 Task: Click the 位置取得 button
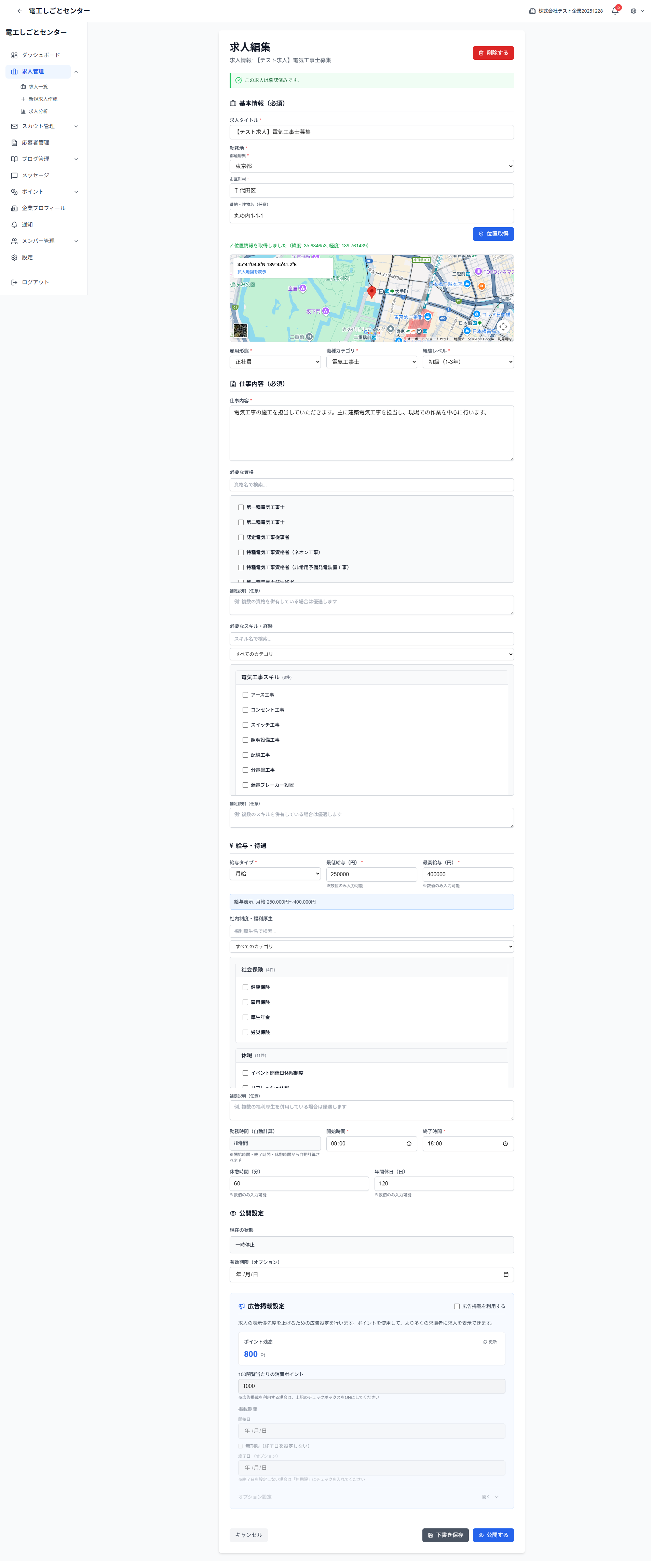pos(493,234)
